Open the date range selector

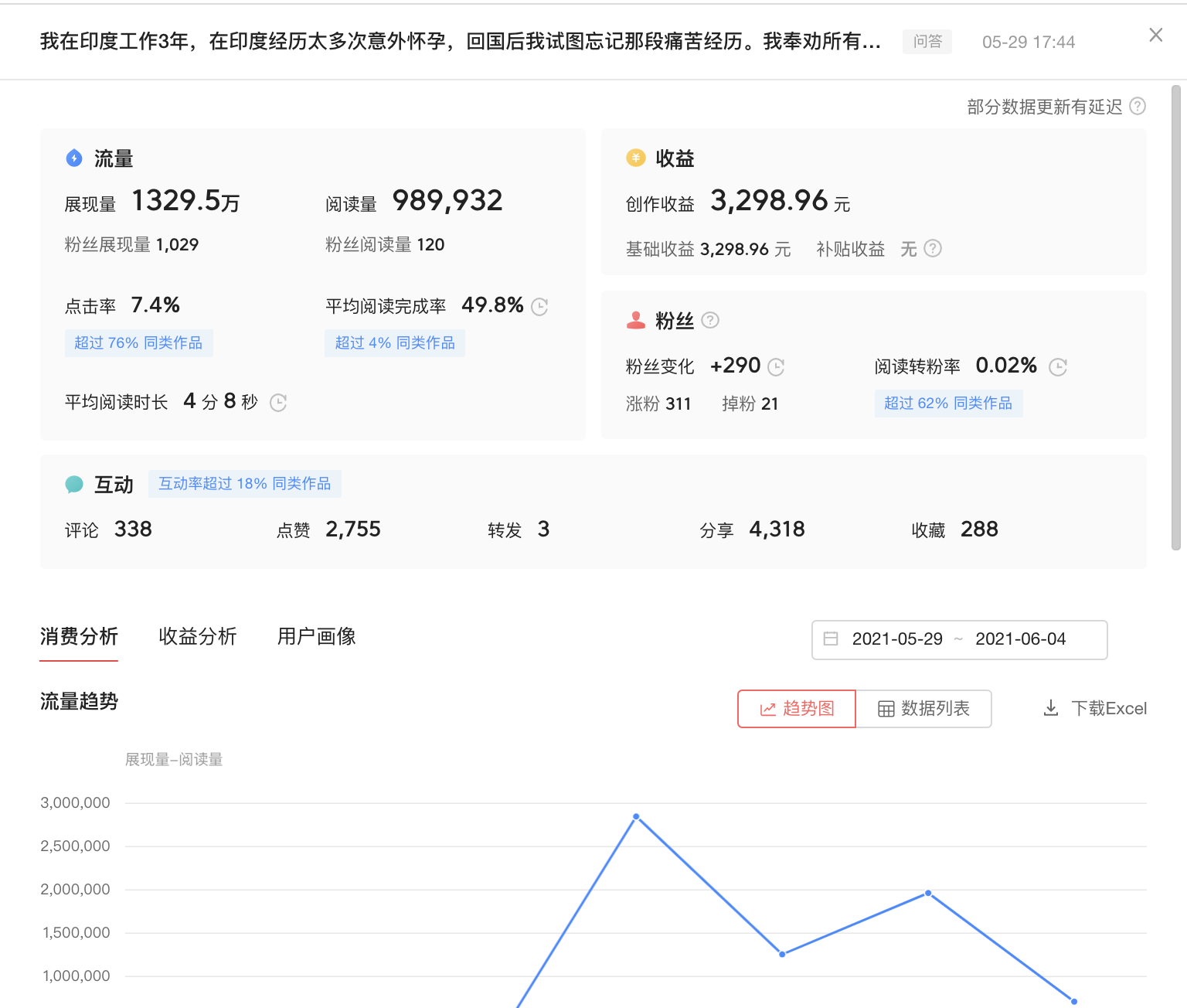[958, 639]
